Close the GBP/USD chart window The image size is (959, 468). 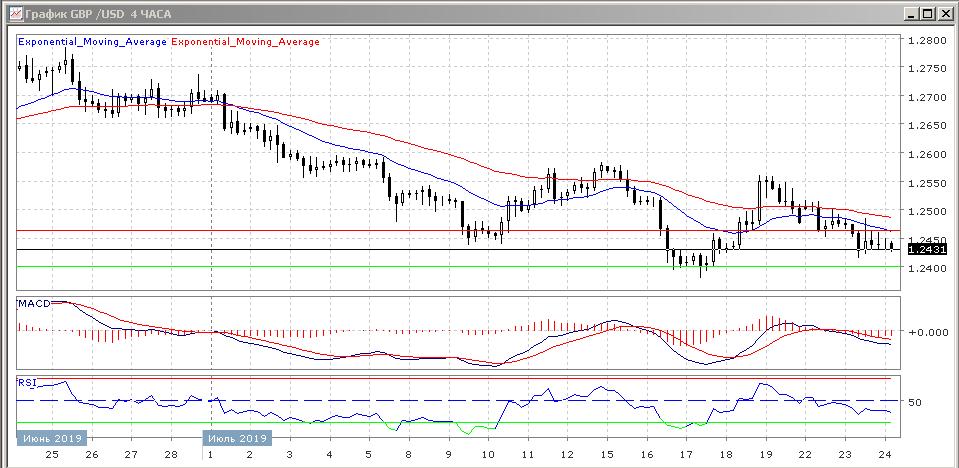[944, 13]
